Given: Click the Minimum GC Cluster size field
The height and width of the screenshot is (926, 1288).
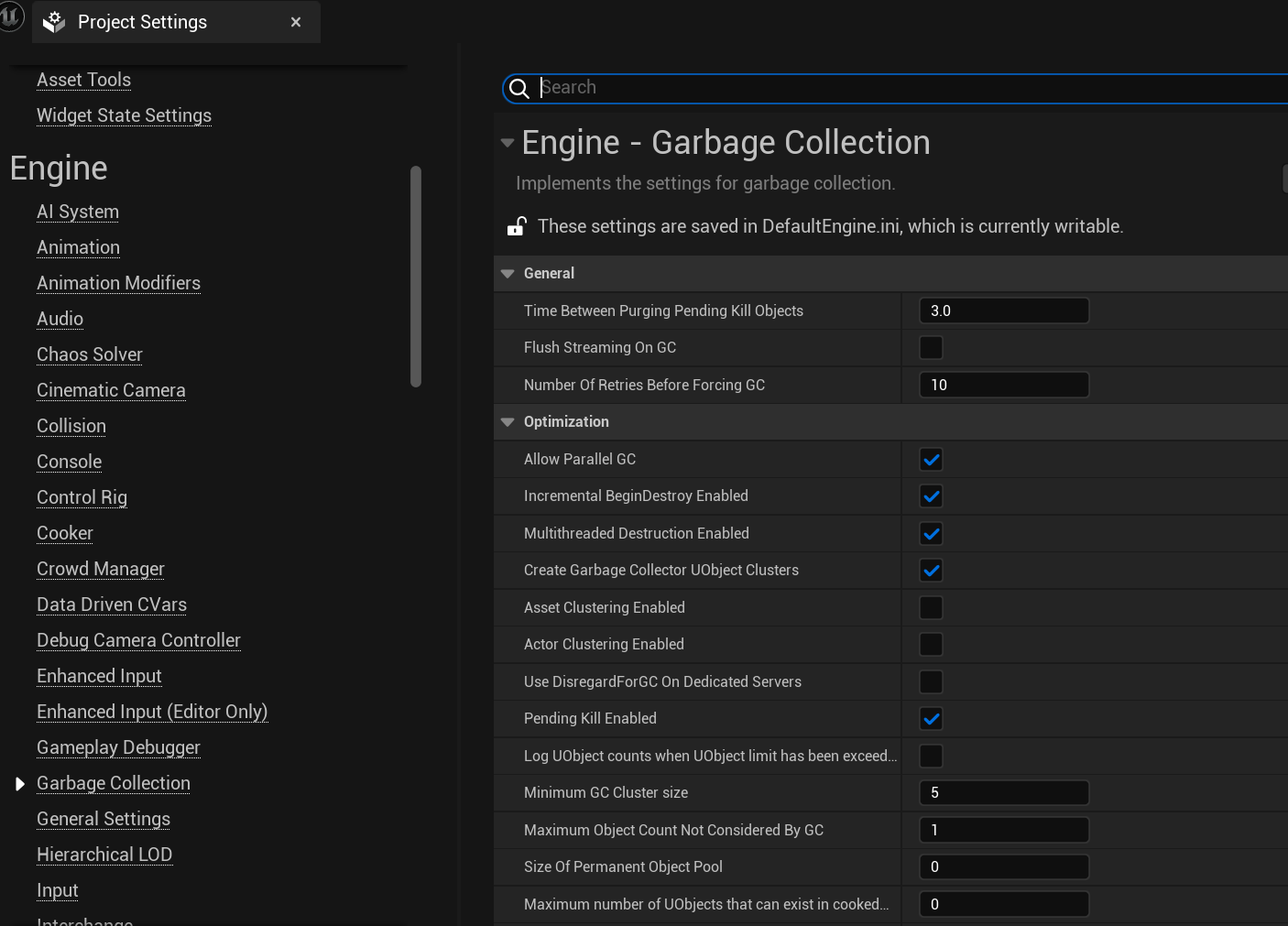Looking at the screenshot, I should click(x=1003, y=793).
